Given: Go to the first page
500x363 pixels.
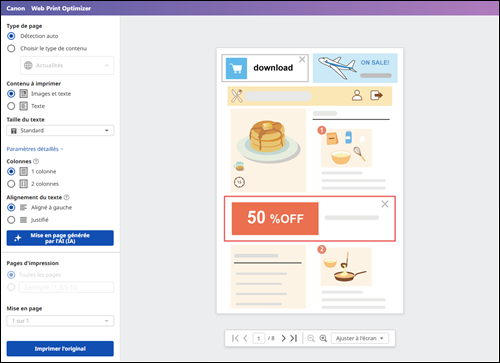Looking at the screenshot, I should tap(235, 338).
